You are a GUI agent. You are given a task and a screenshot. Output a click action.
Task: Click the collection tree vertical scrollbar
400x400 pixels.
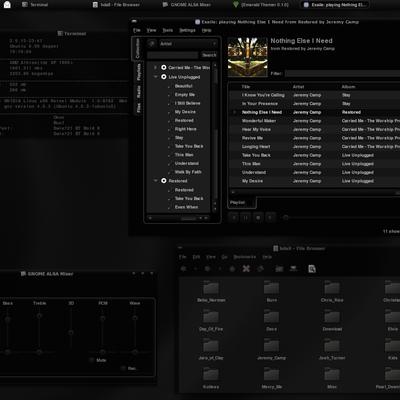pos(215,137)
